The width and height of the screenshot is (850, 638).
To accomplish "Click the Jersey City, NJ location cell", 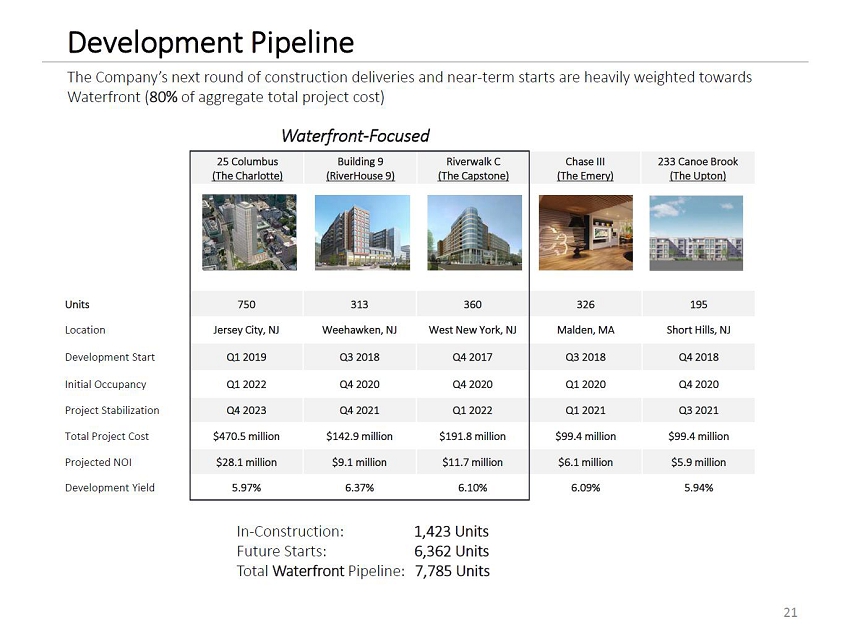I will point(247,330).
